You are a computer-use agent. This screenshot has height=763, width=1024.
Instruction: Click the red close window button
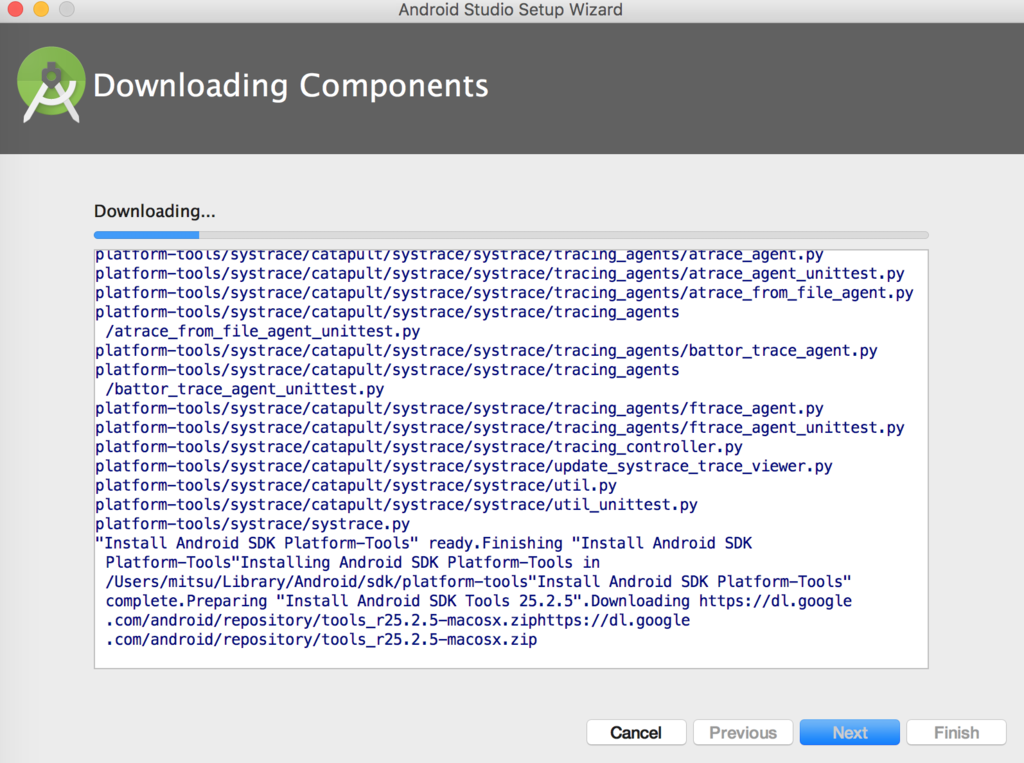tap(15, 8)
